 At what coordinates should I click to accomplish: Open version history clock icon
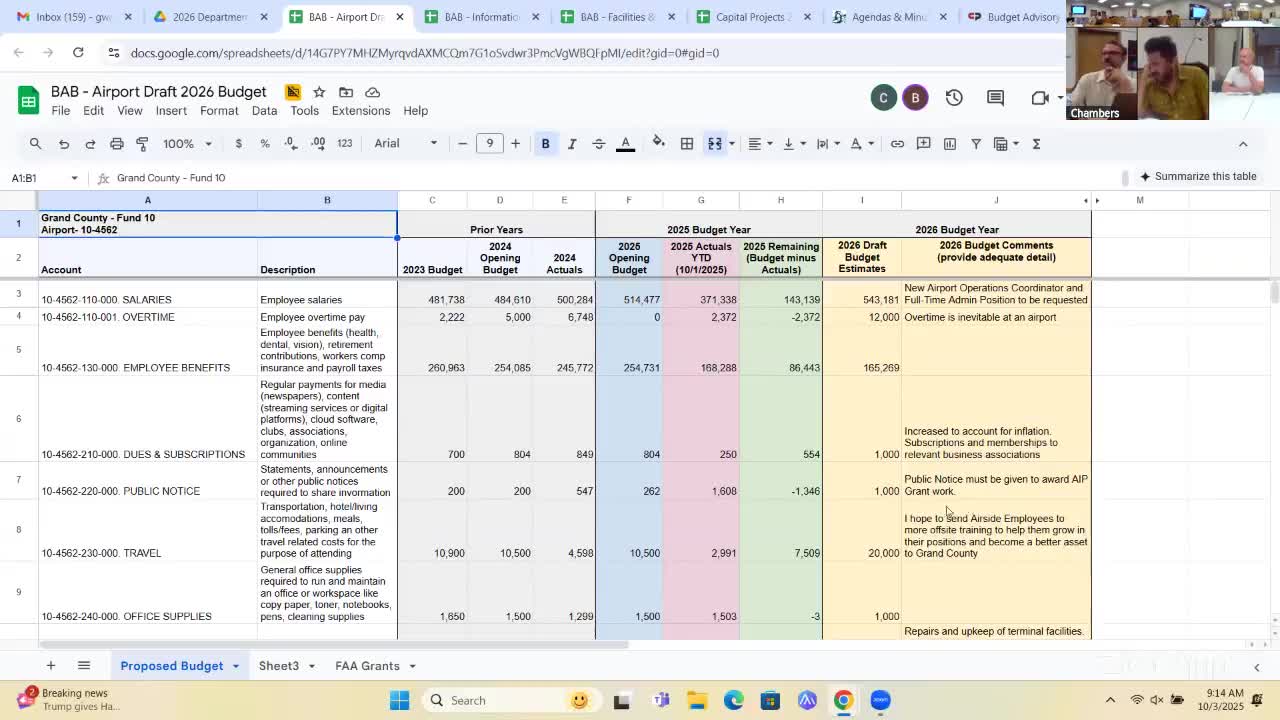pyautogui.click(x=954, y=98)
